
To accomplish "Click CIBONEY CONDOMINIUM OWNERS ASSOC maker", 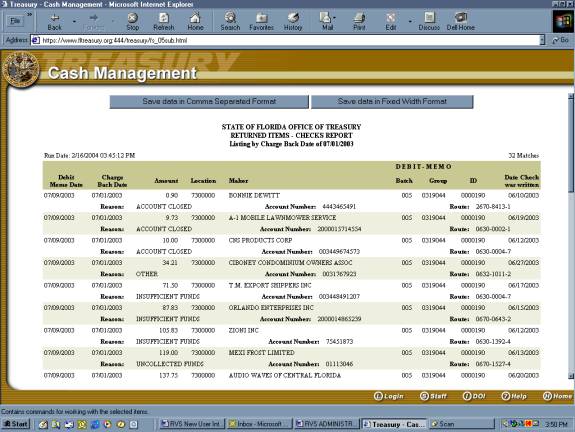I will [290, 263].
